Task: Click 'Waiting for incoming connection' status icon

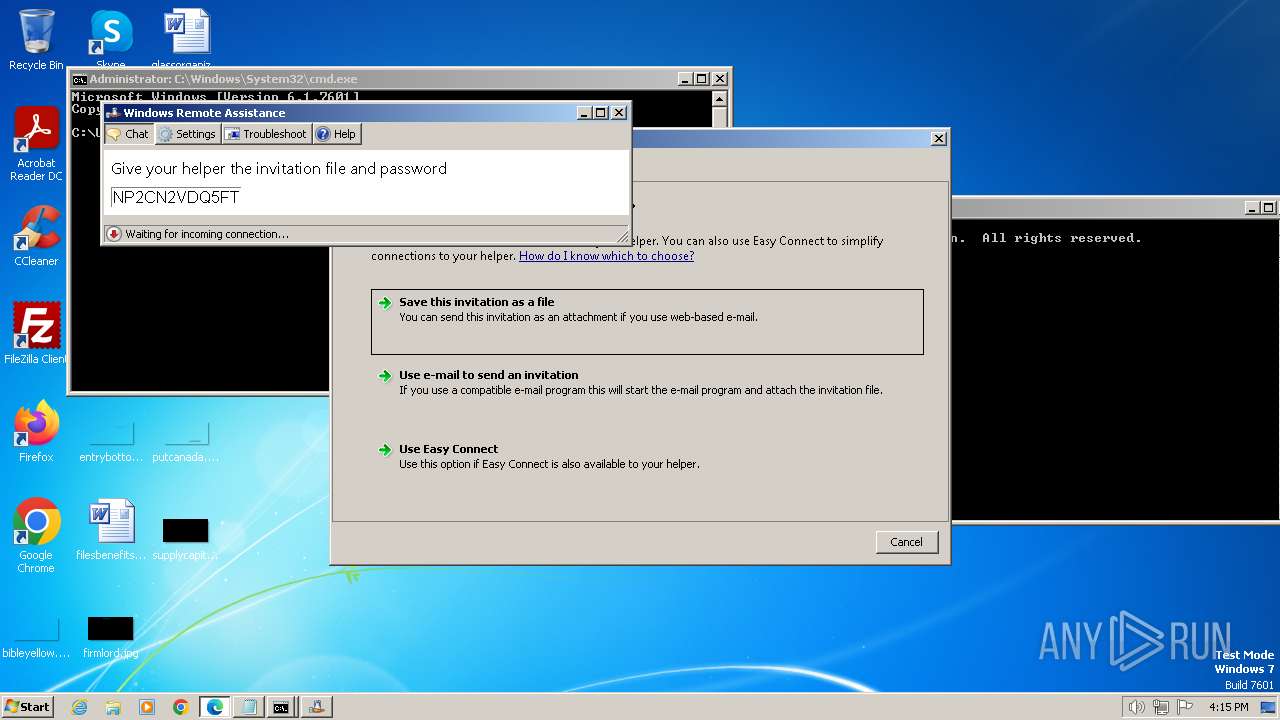Action: click(x=114, y=234)
